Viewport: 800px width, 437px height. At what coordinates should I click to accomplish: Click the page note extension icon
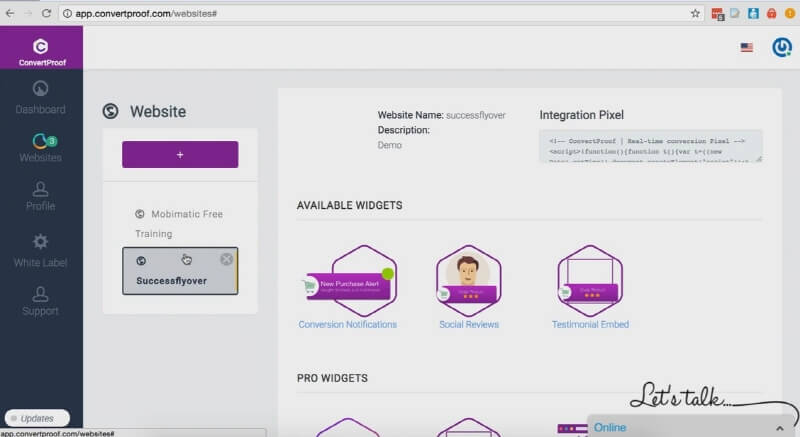tap(735, 14)
